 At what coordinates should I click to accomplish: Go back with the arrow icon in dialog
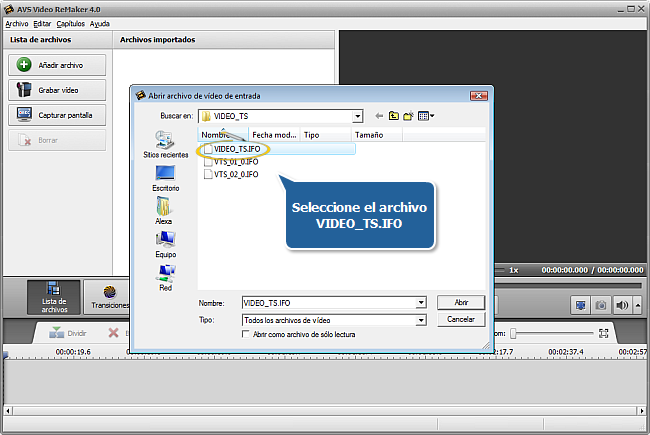click(379, 116)
